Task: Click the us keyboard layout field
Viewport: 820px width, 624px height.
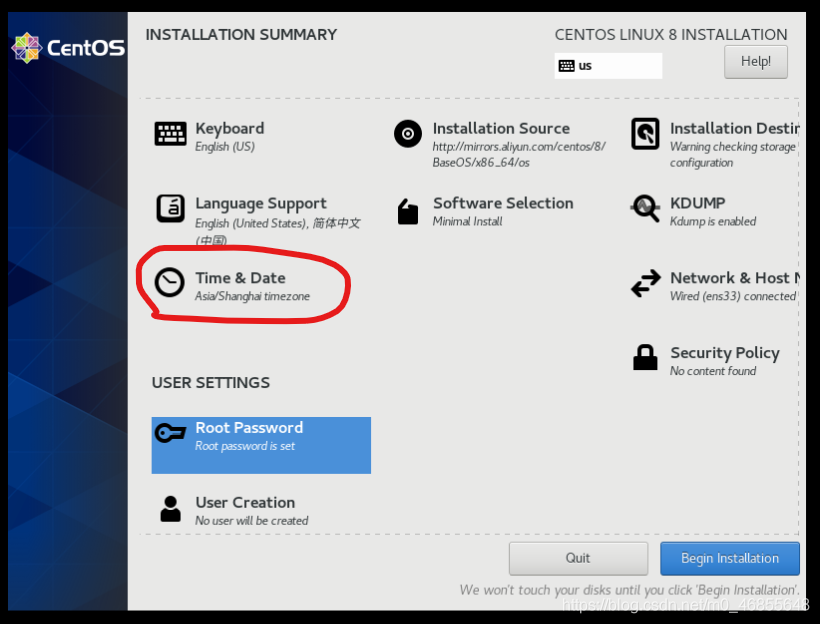Action: click(x=608, y=66)
